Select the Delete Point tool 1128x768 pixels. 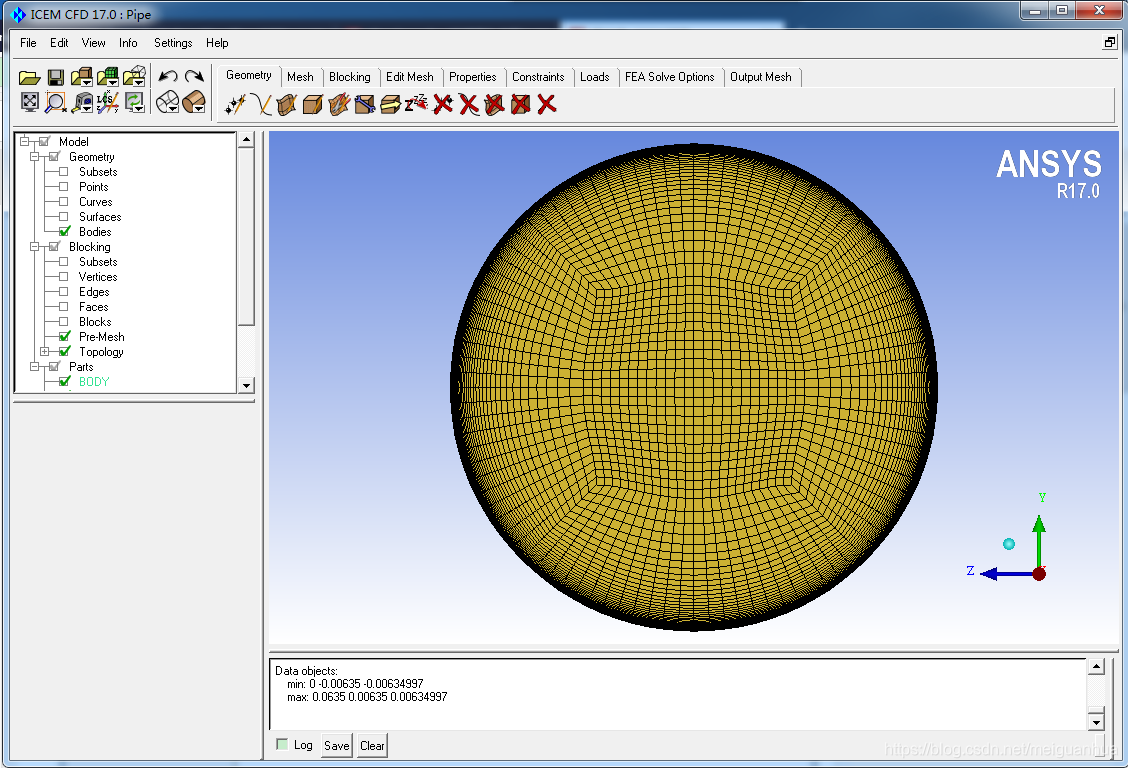[443, 105]
